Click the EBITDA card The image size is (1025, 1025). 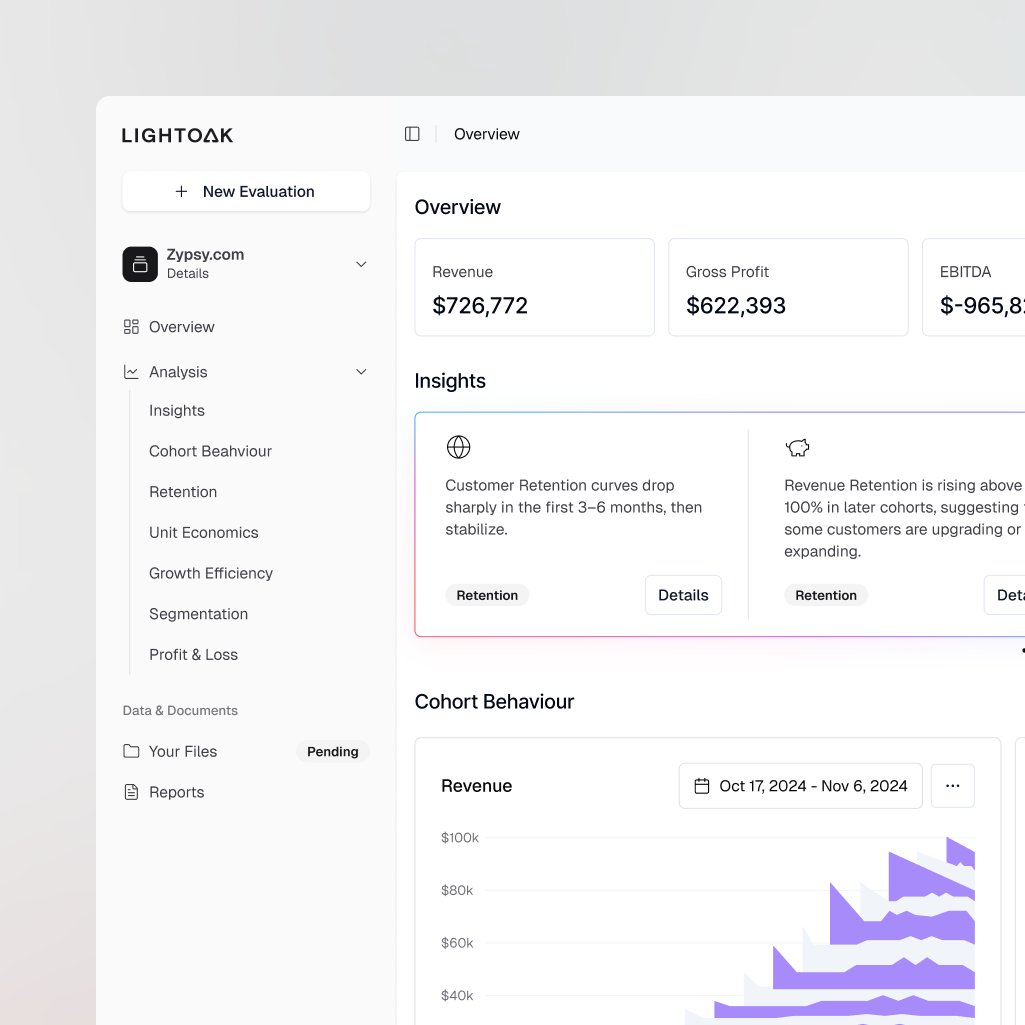(974, 288)
